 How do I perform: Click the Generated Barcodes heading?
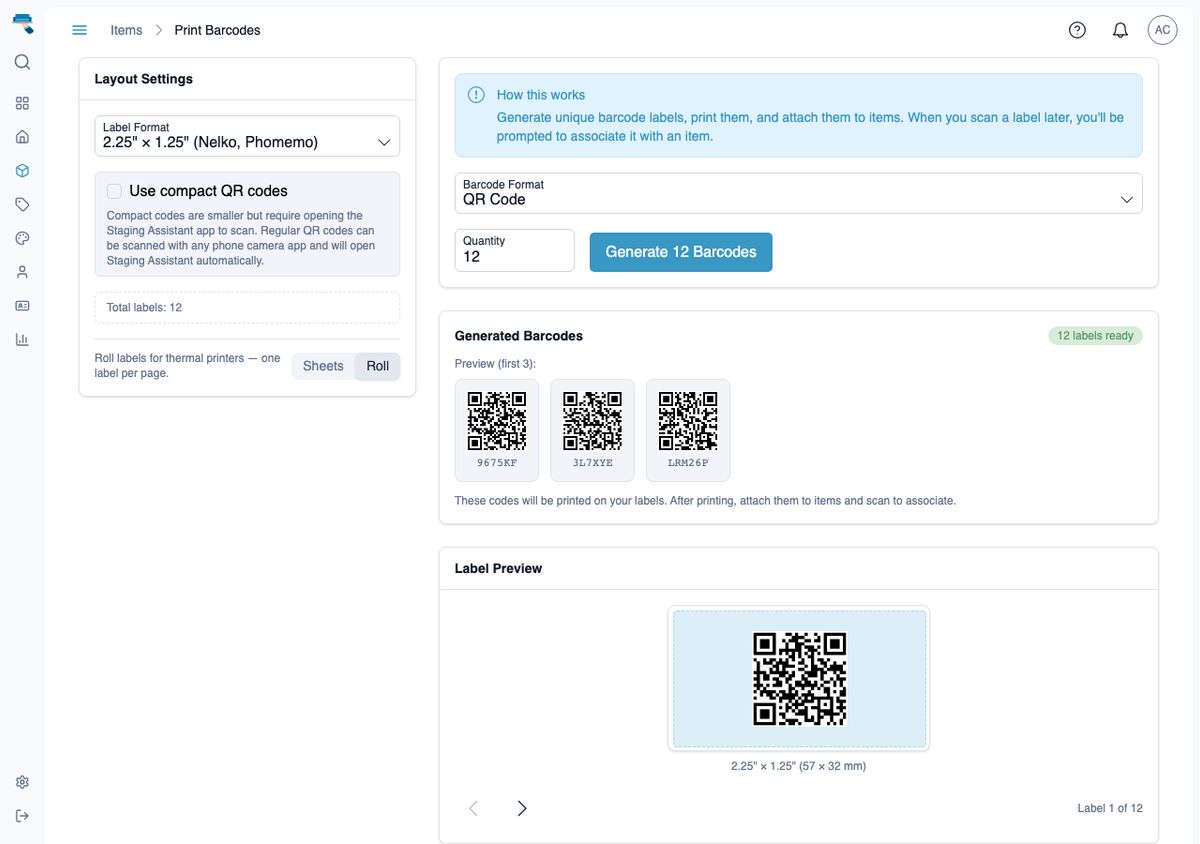pyautogui.click(x=518, y=336)
